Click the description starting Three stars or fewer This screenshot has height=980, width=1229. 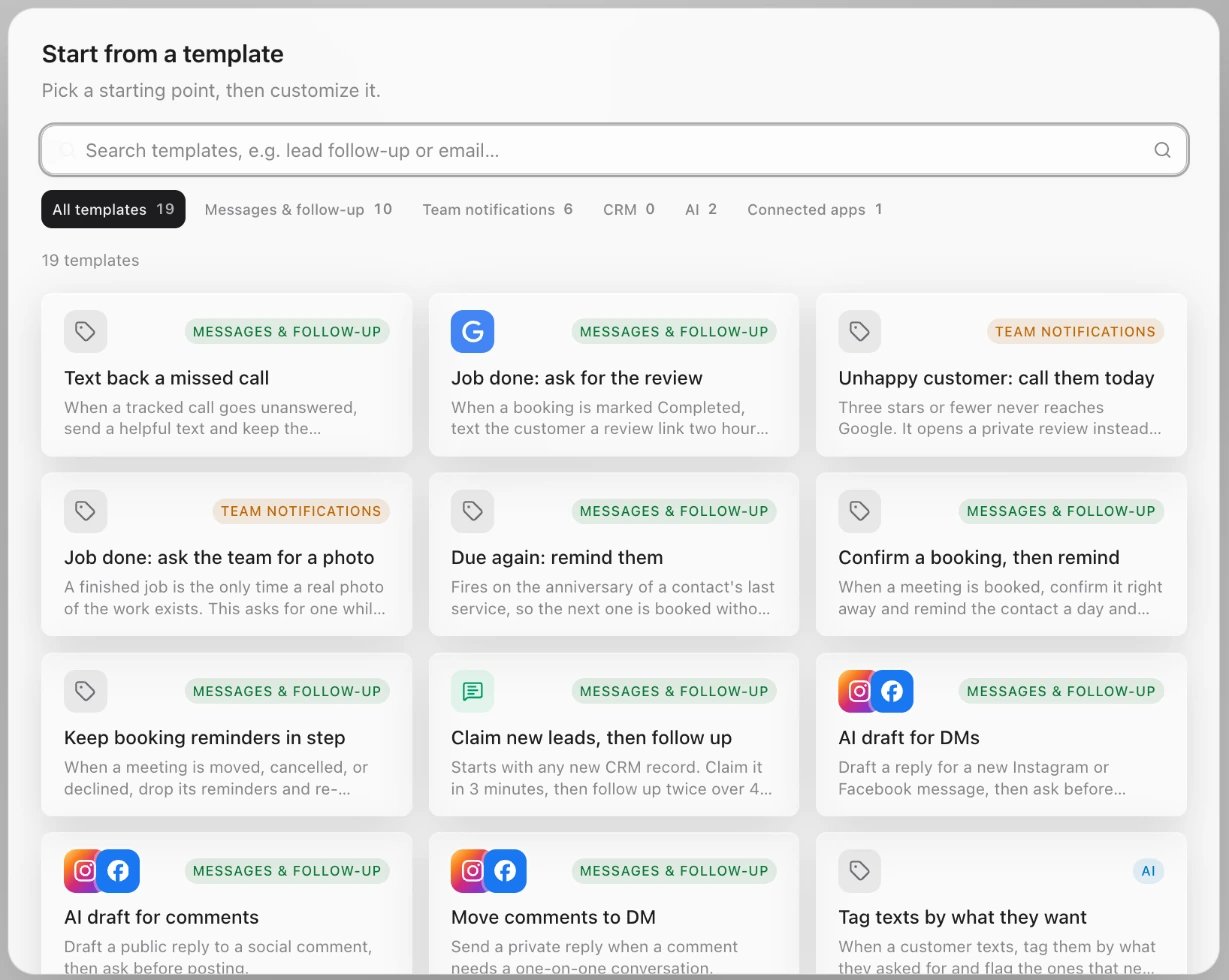click(1000, 418)
